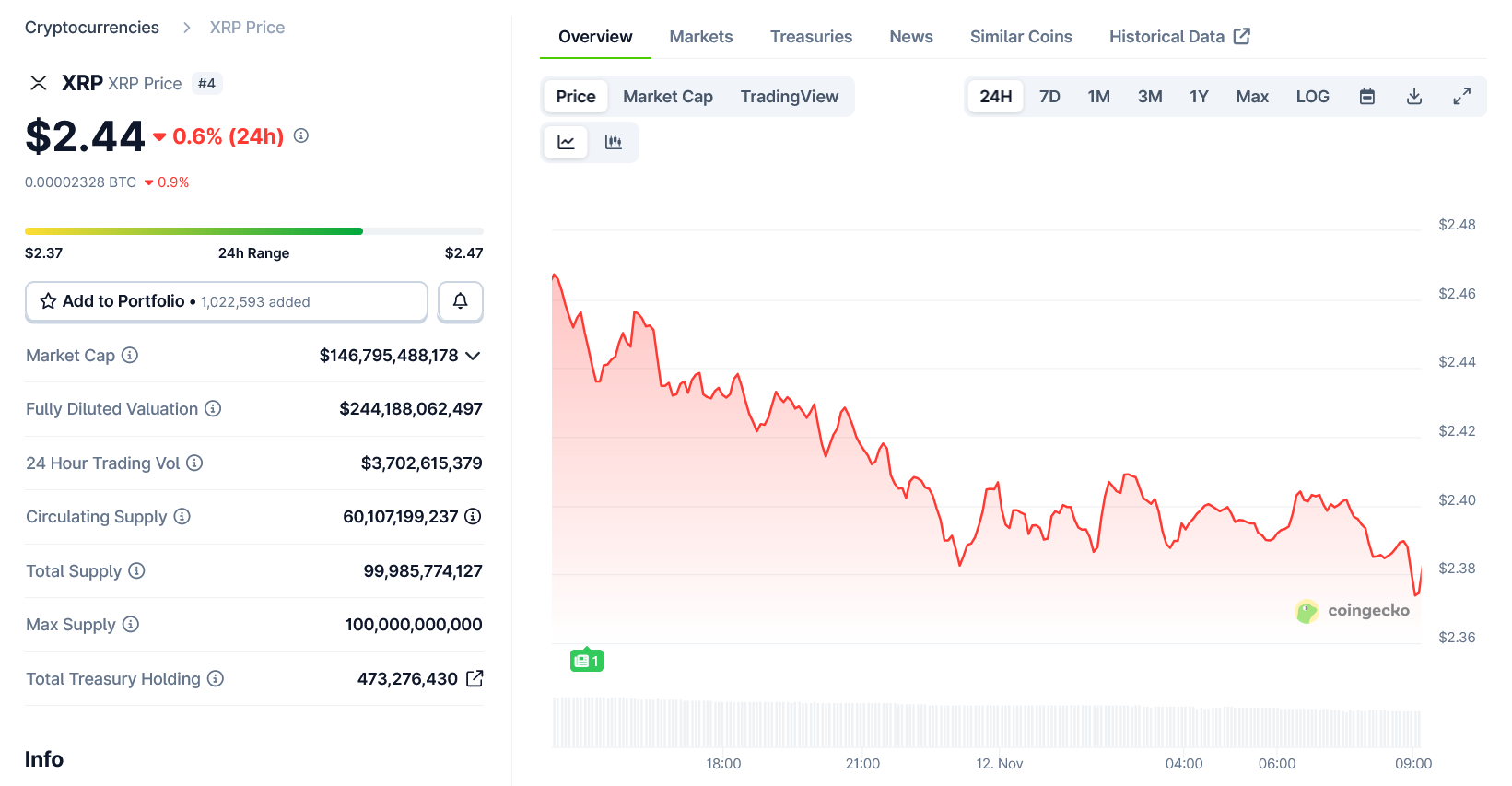Image resolution: width=1512 pixels, height=786 pixels.
Task: Click the $146,795,488,178 market cap value
Action: (389, 356)
